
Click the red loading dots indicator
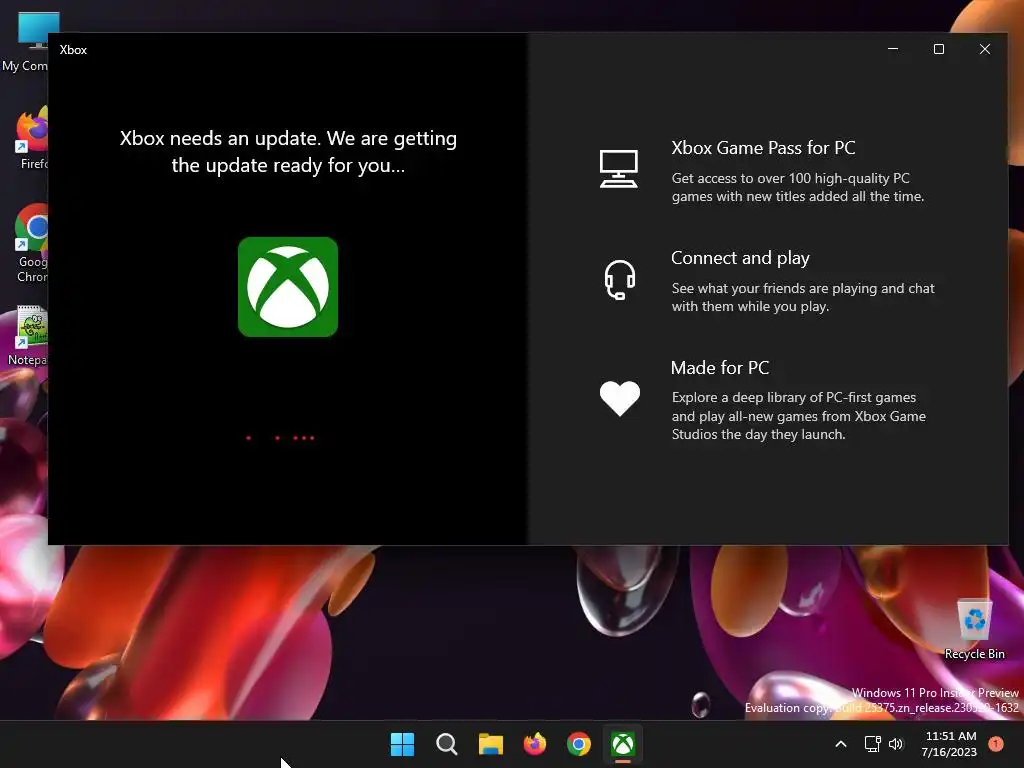point(280,438)
